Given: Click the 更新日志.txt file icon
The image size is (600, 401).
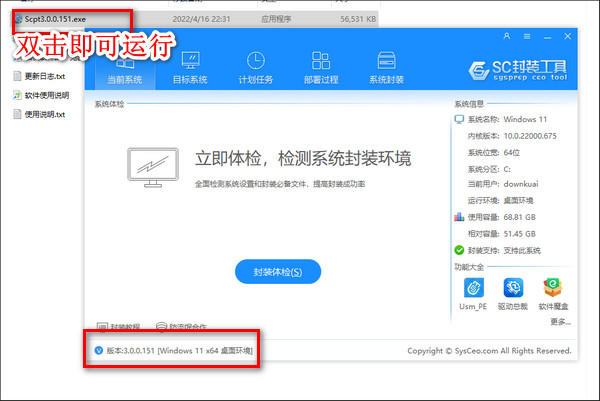Looking at the screenshot, I should pos(17,76).
